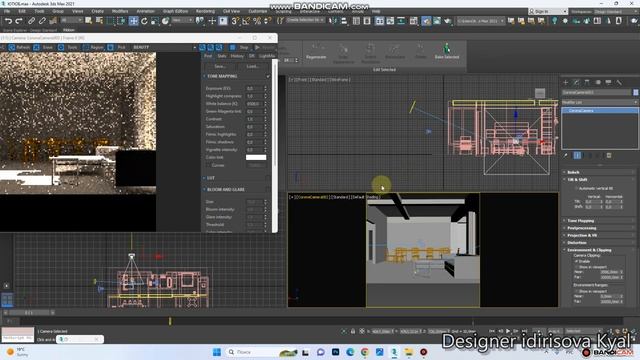
Task: Toggle Camera Clipping Enable checkbox
Action: click(576, 261)
